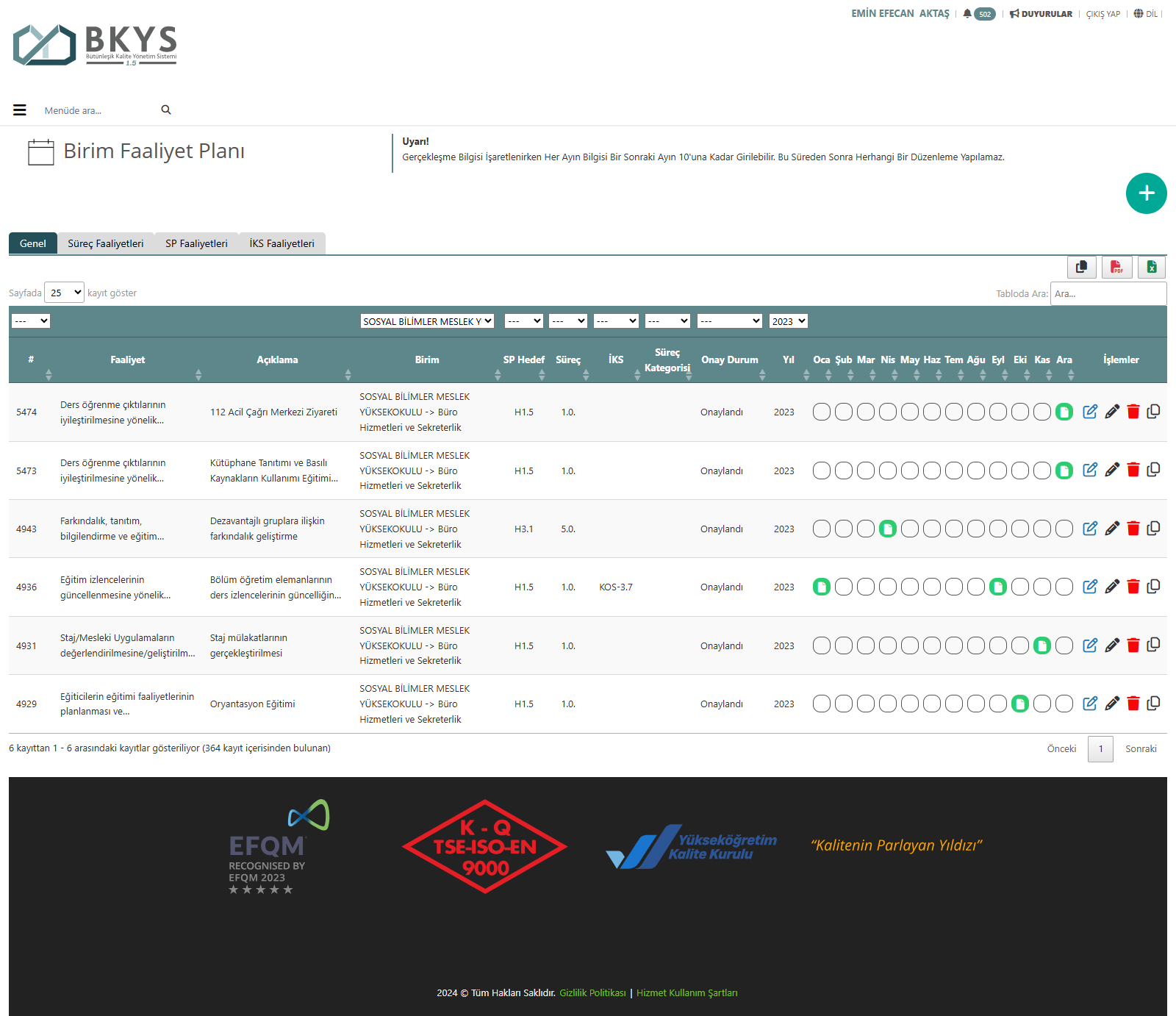The height and width of the screenshot is (1016, 1176).
Task: Export the table as PDF
Action: point(1116,267)
